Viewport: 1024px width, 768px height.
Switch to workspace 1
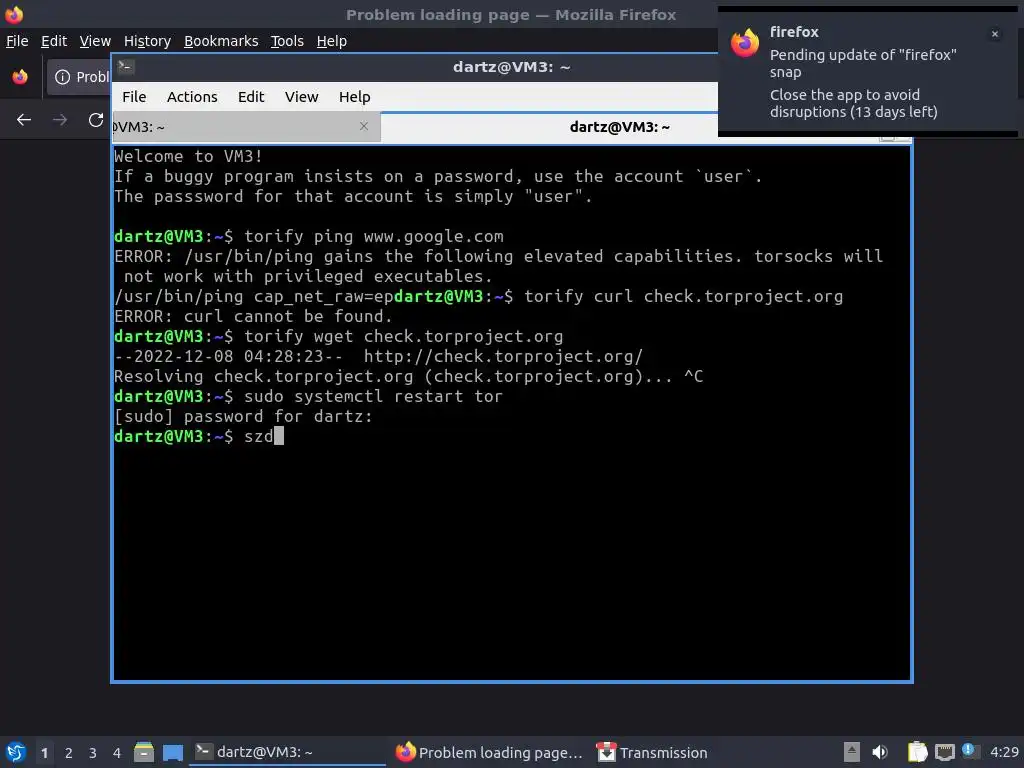click(x=44, y=753)
